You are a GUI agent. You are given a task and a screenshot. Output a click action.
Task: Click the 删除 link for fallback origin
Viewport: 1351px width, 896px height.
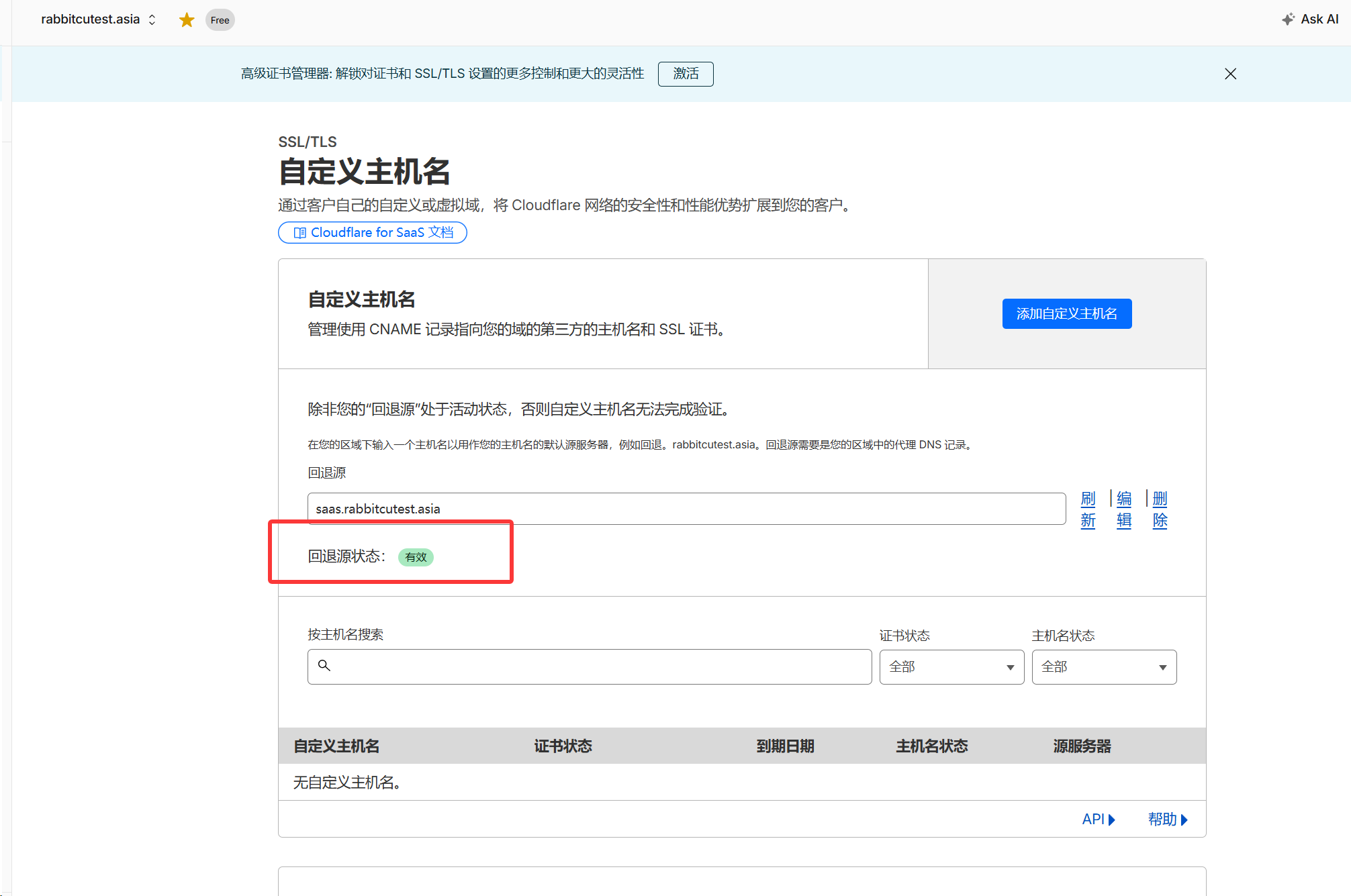click(1160, 509)
